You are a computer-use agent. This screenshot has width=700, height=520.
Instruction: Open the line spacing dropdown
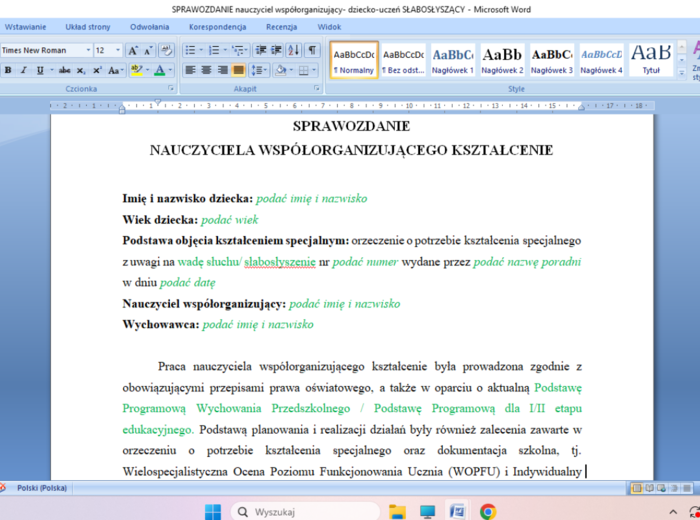263,70
